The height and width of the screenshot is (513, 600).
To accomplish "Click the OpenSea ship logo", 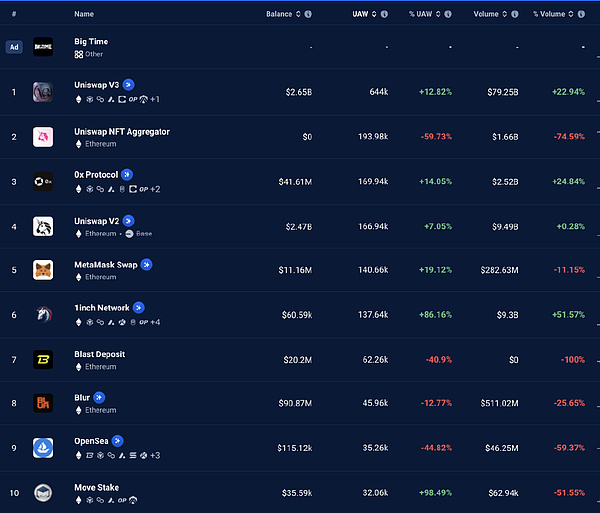I will point(43,447).
